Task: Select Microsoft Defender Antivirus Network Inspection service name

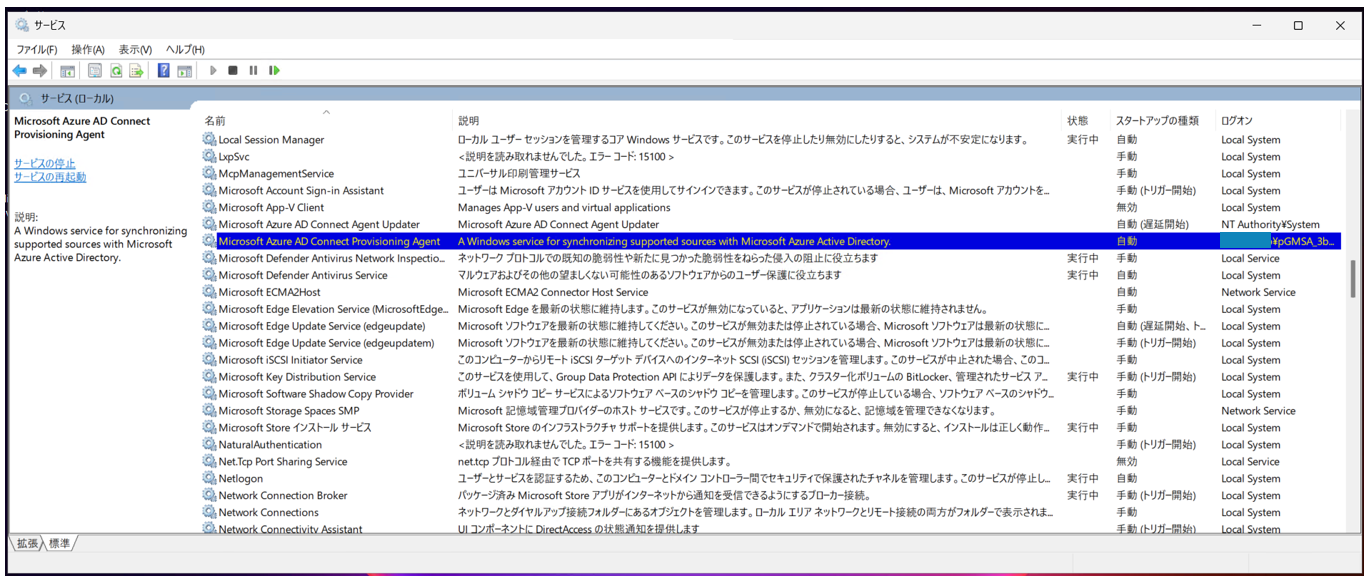Action: [332, 258]
